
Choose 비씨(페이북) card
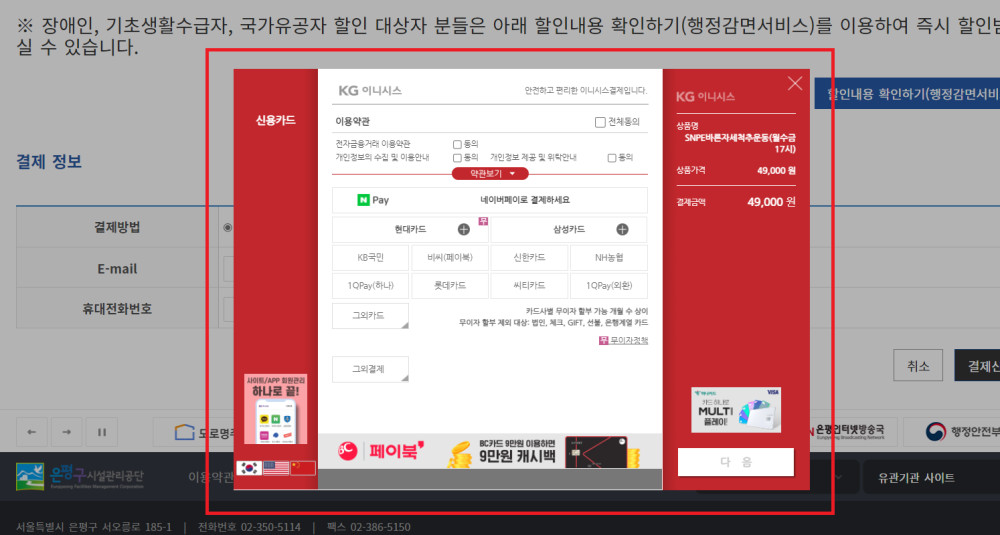450,258
